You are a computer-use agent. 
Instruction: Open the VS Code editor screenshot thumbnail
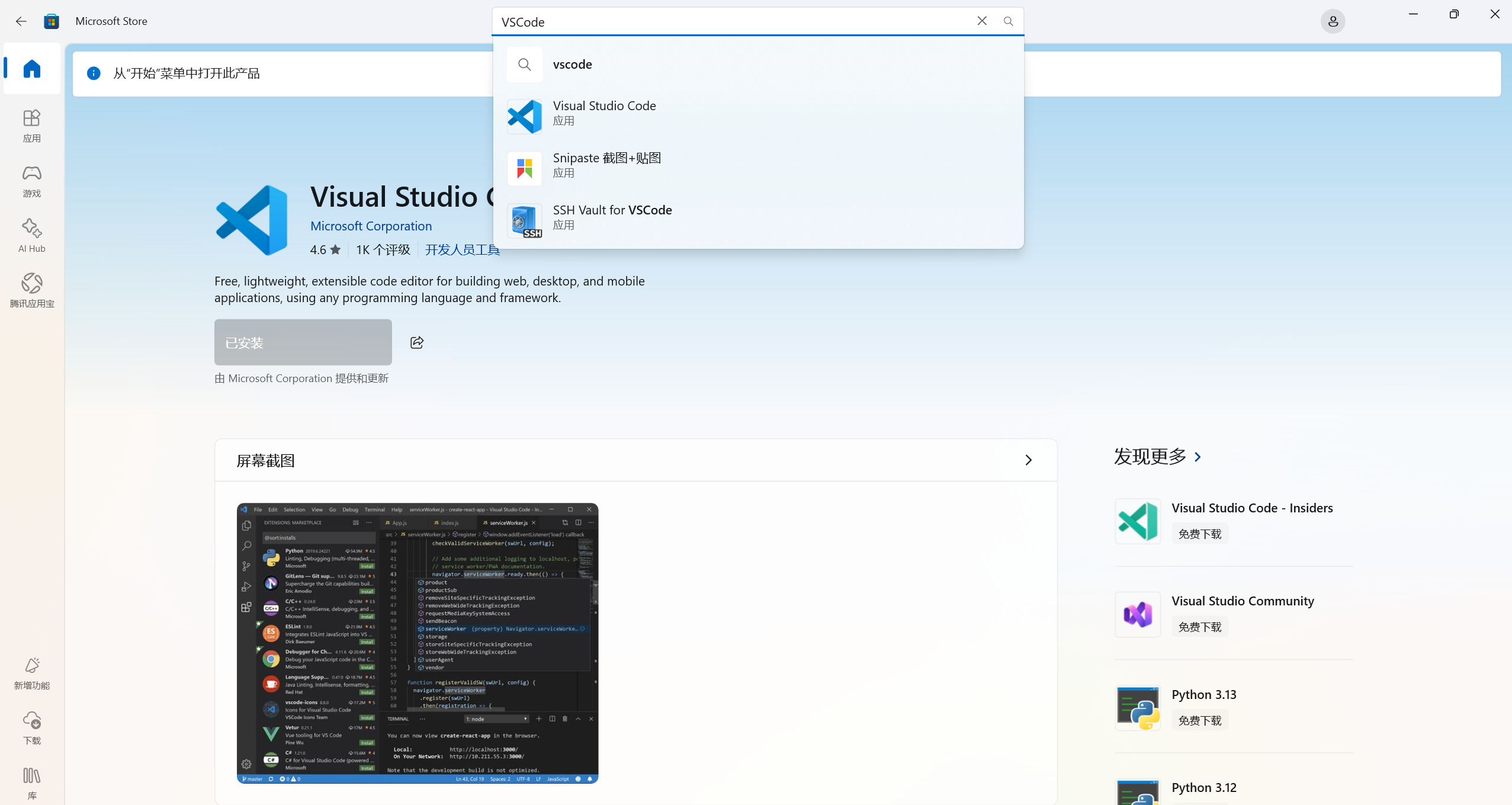[418, 643]
